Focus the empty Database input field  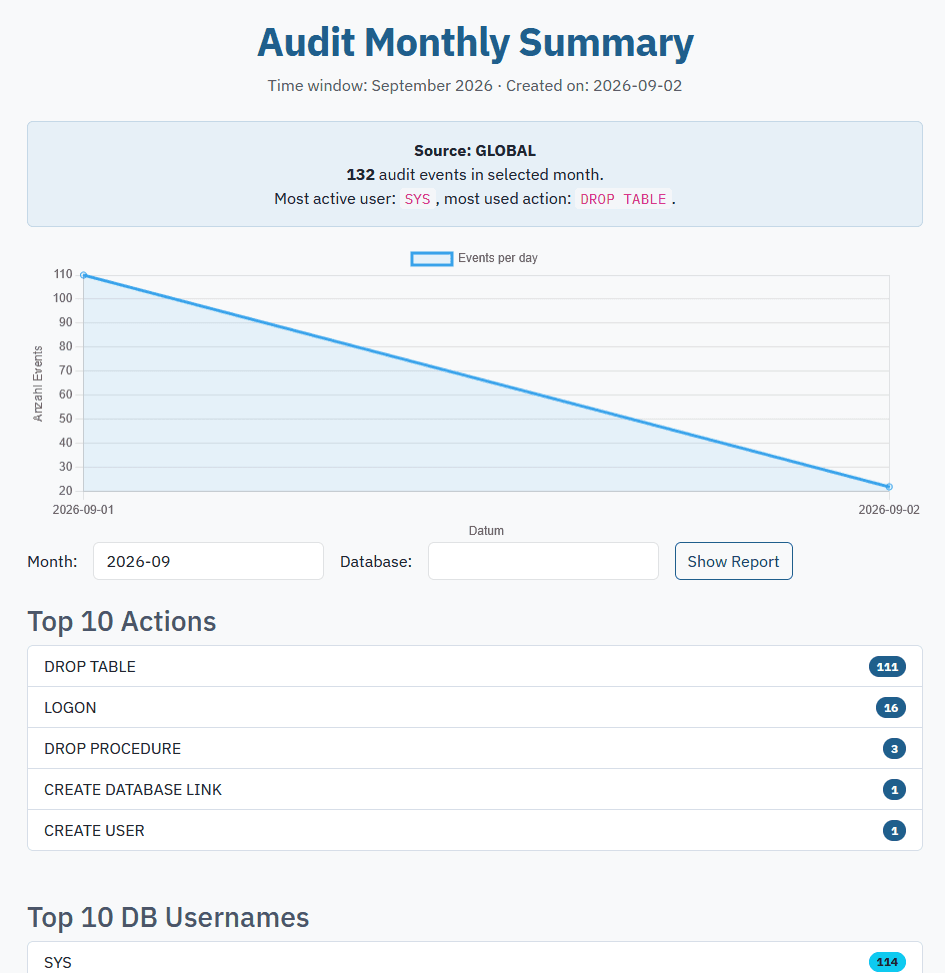543,561
